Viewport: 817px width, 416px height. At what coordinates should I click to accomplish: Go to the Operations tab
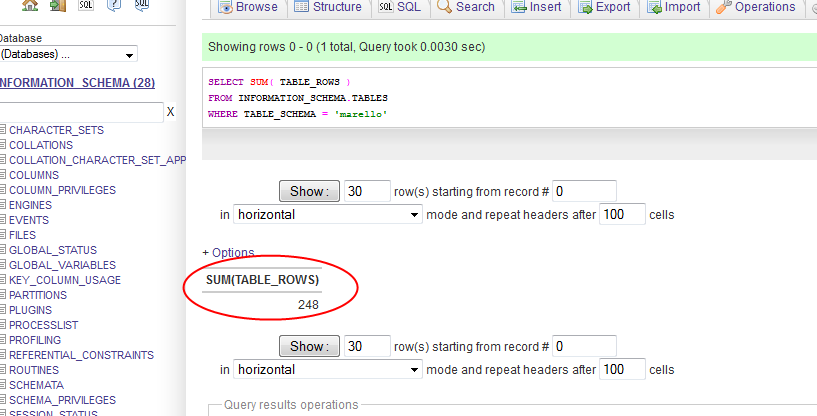click(755, 7)
